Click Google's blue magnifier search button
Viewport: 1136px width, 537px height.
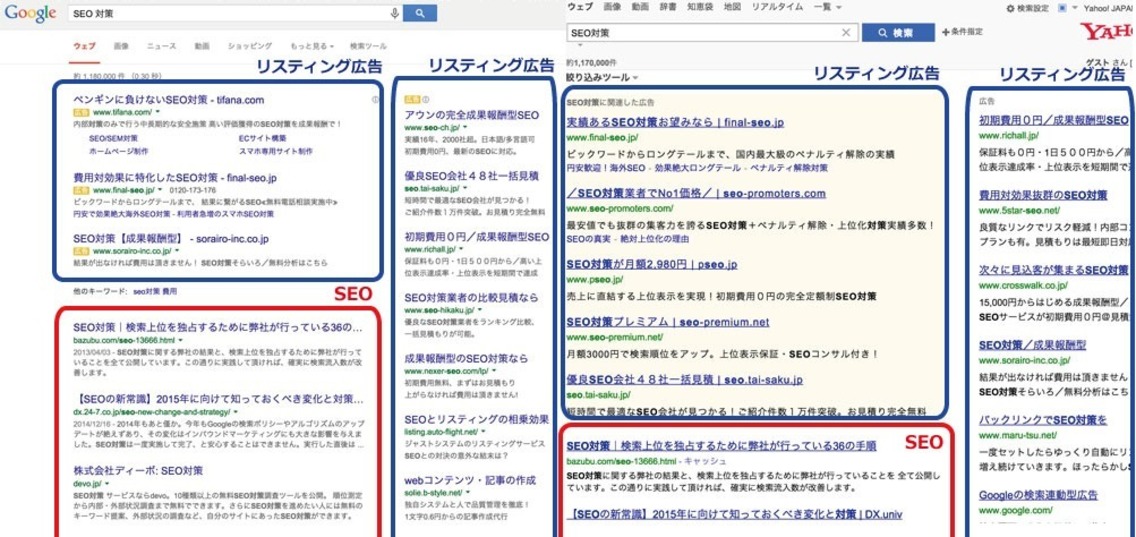pos(419,13)
